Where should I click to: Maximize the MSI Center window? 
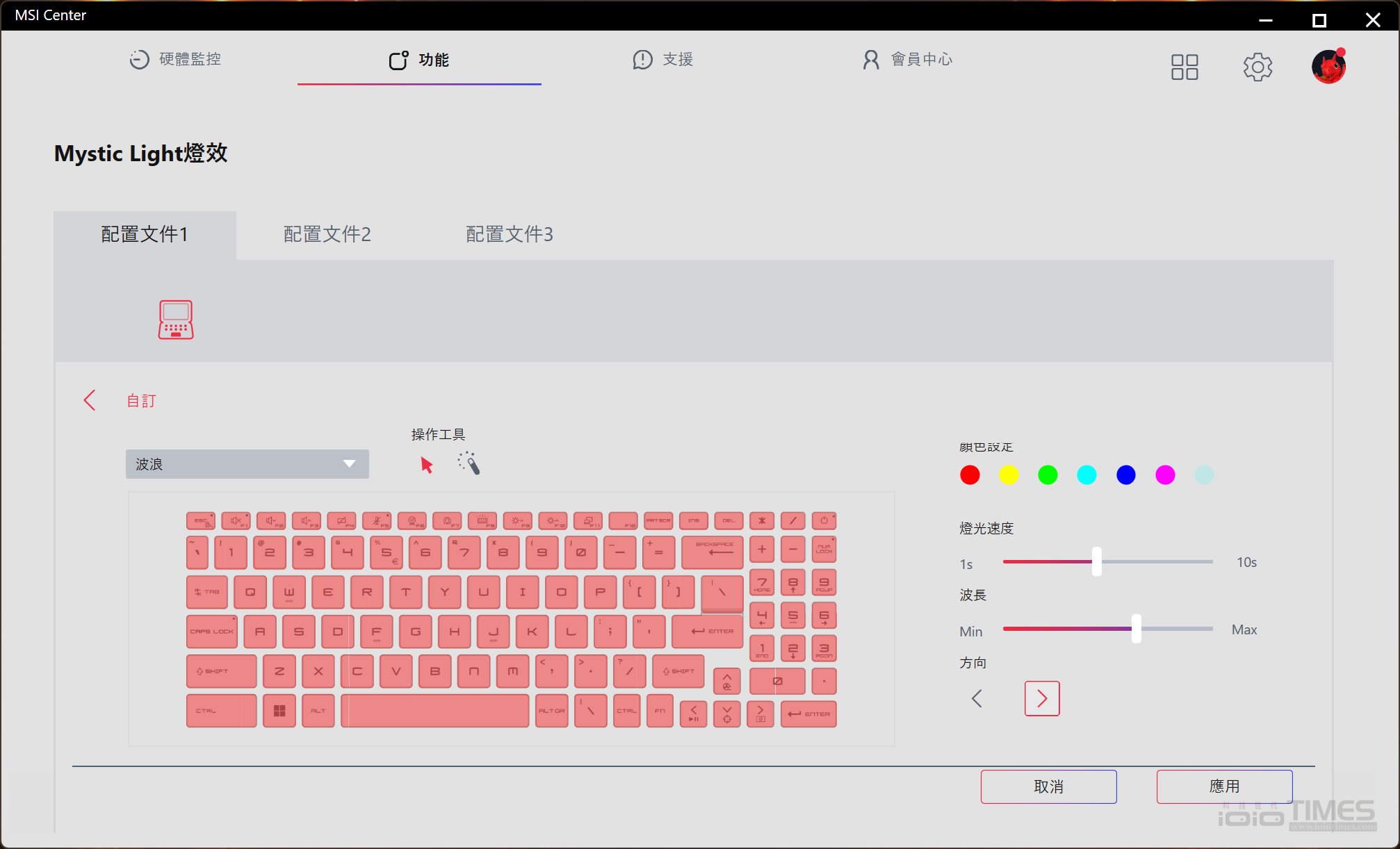click(x=1319, y=20)
